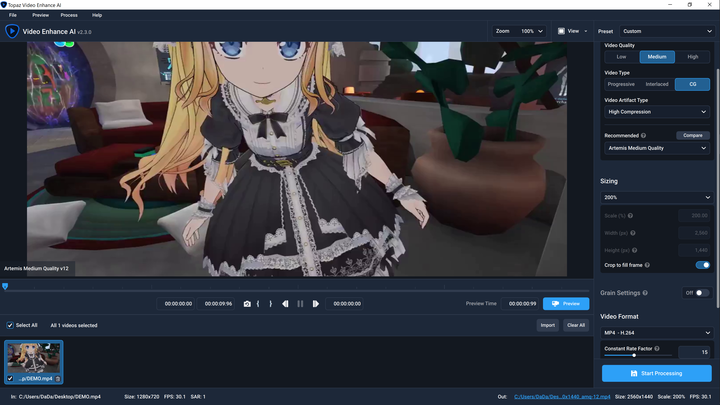Open the Help menu
720x405 pixels.
tap(97, 15)
